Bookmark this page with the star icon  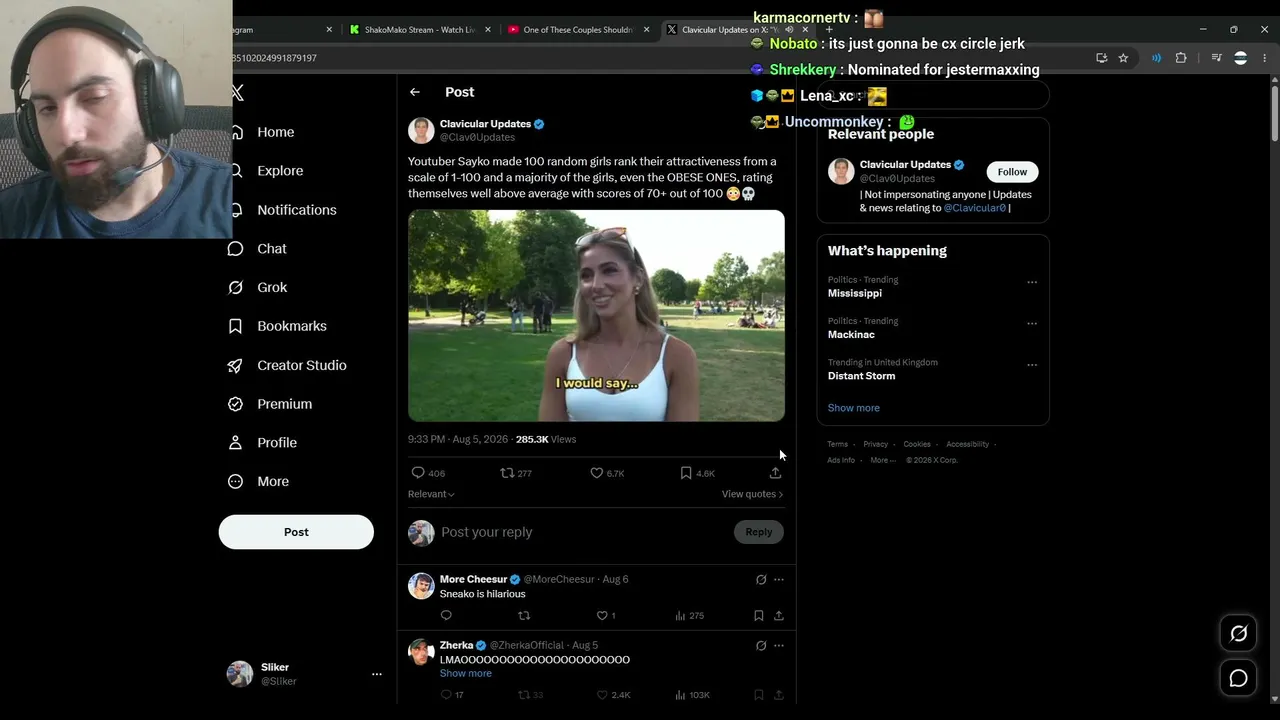(x=1123, y=58)
